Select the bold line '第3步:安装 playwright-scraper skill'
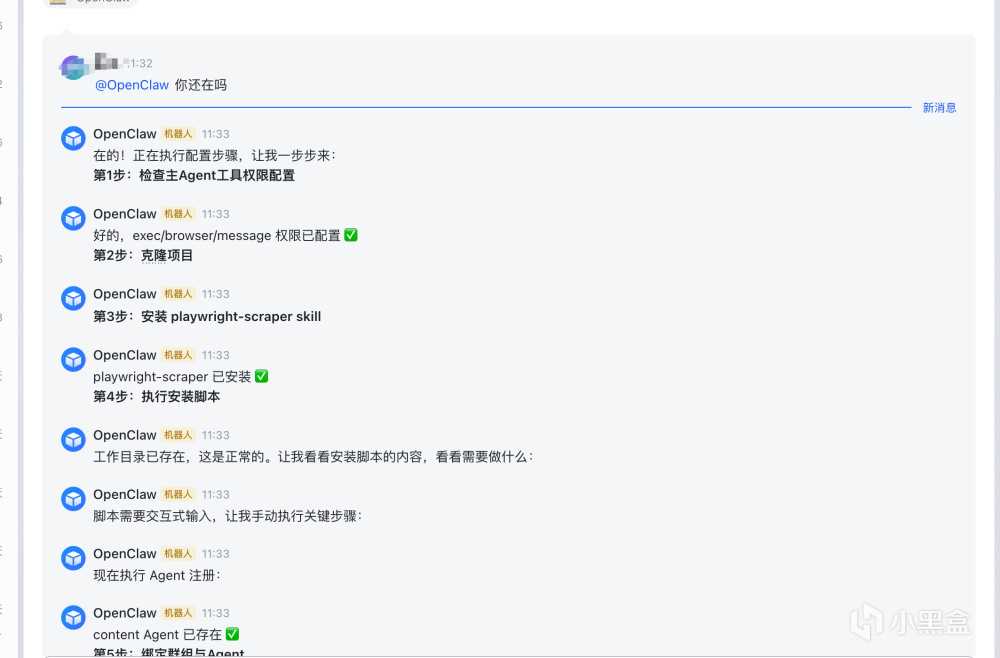This screenshot has height=658, width=1000. pos(207,316)
